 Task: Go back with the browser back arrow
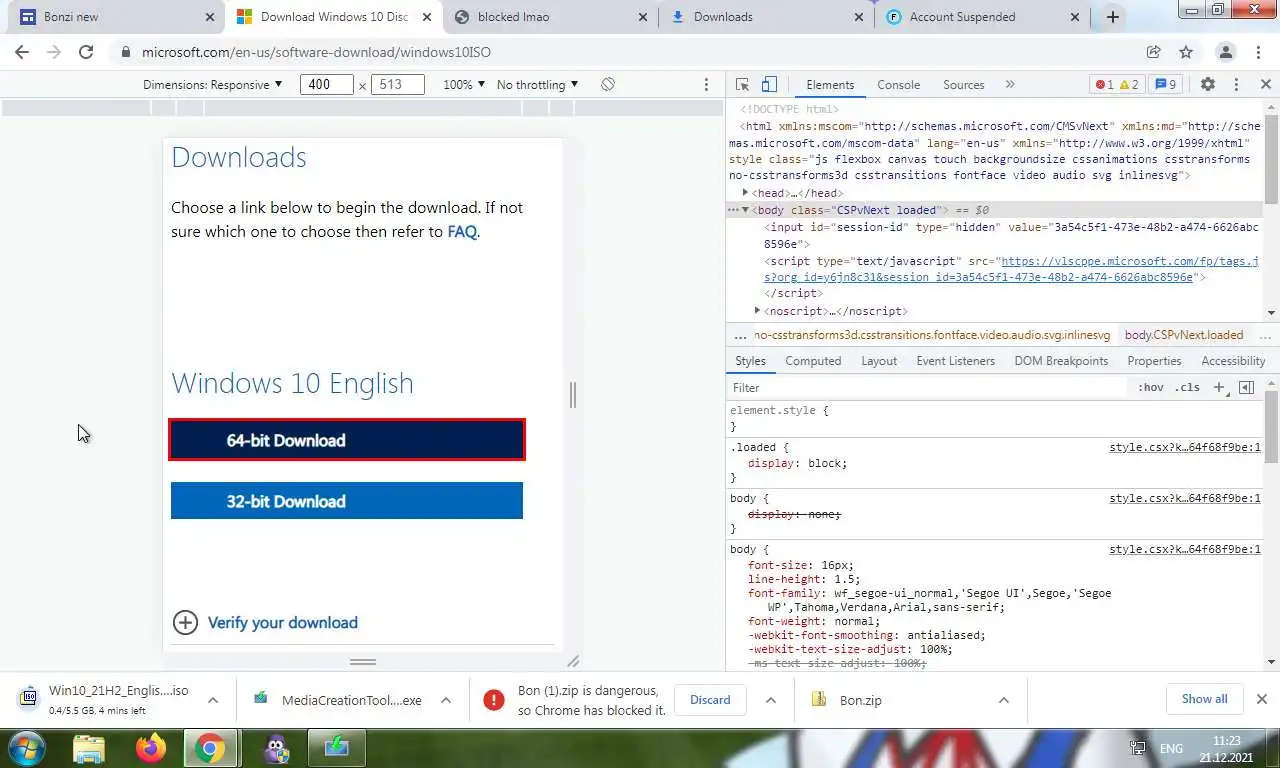[22, 52]
